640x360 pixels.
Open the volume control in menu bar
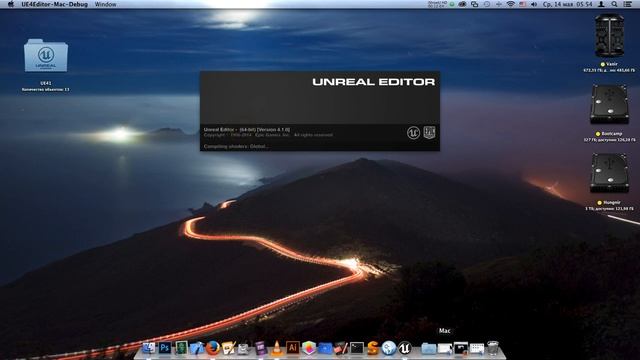534,4
